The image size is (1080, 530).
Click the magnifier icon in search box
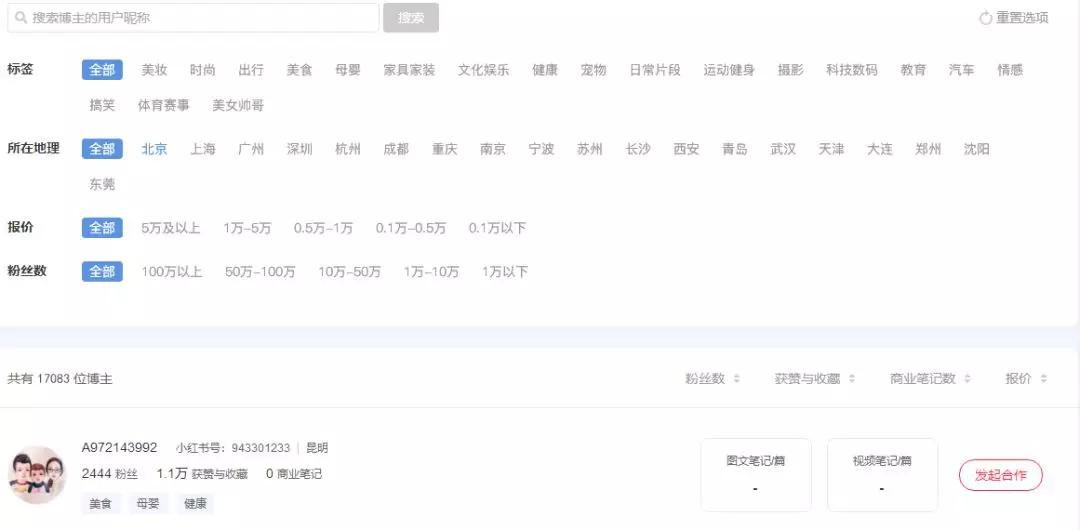click(21, 18)
